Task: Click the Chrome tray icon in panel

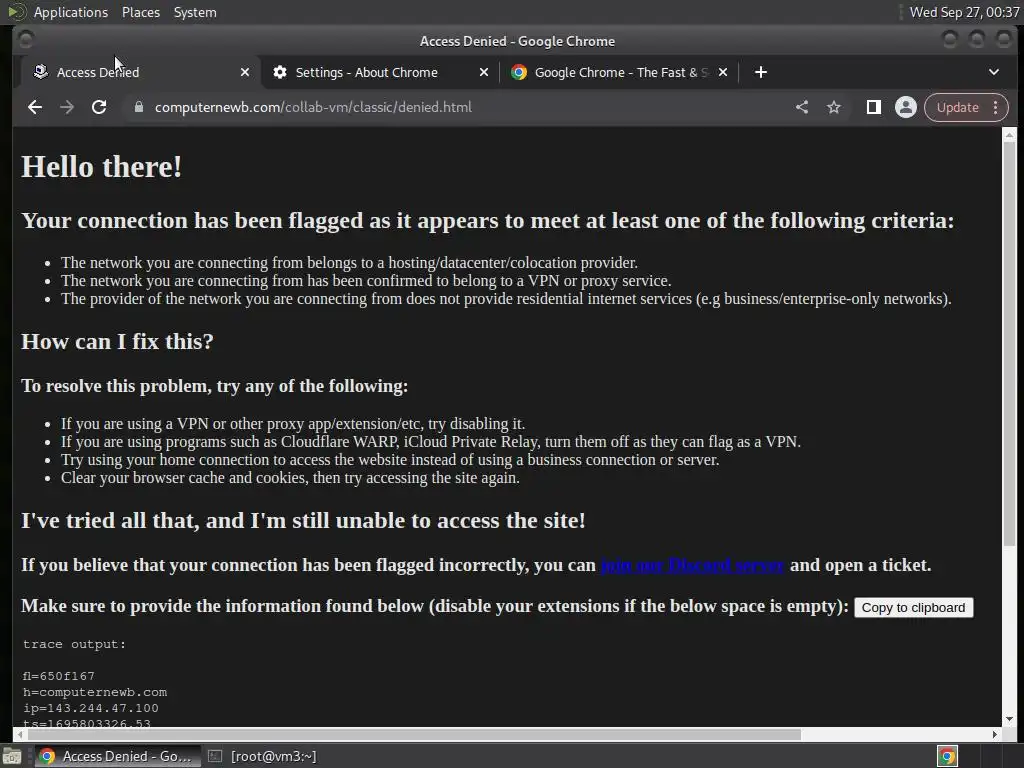Action: [x=947, y=756]
